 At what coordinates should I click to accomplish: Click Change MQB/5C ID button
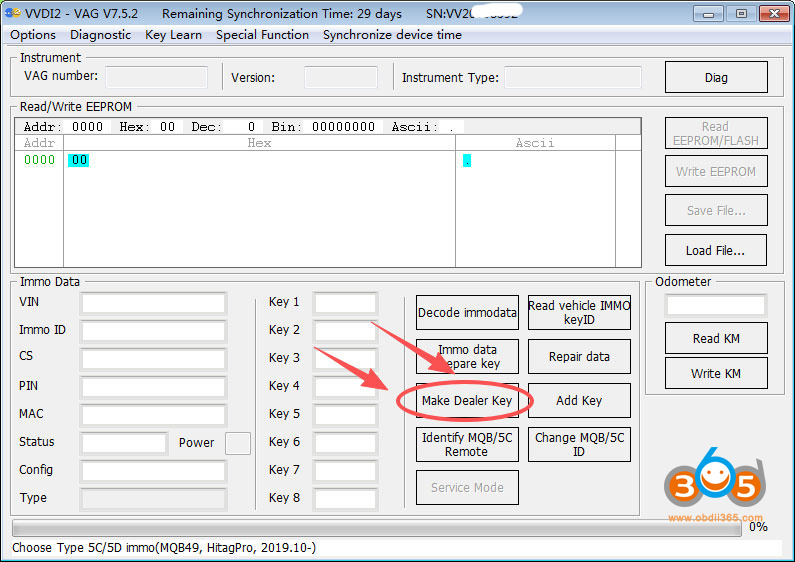click(x=579, y=444)
